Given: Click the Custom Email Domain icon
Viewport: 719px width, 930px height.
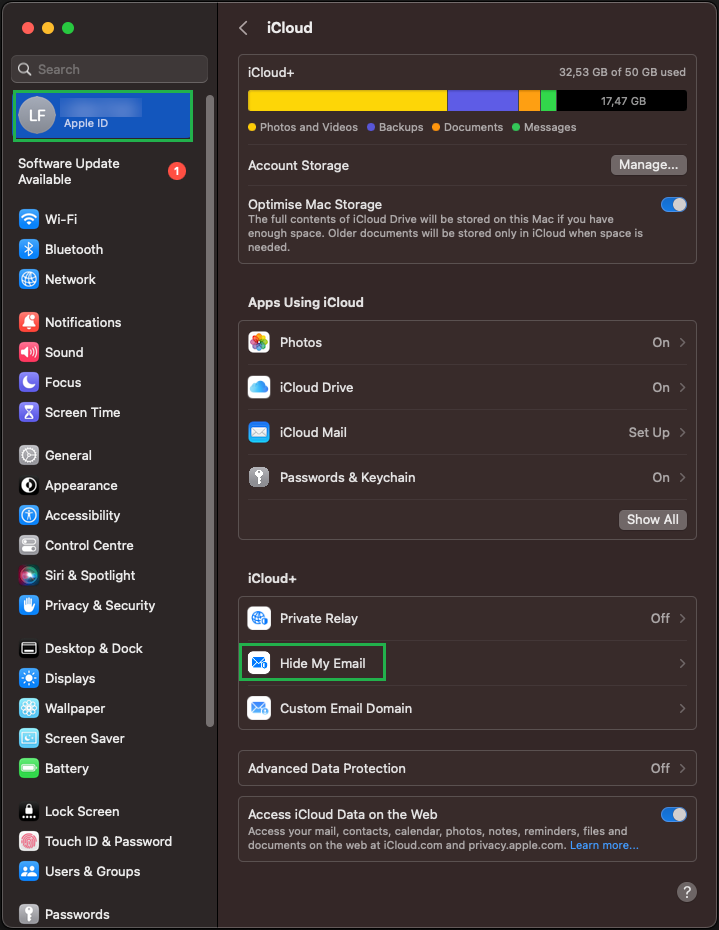Looking at the screenshot, I should click(259, 708).
